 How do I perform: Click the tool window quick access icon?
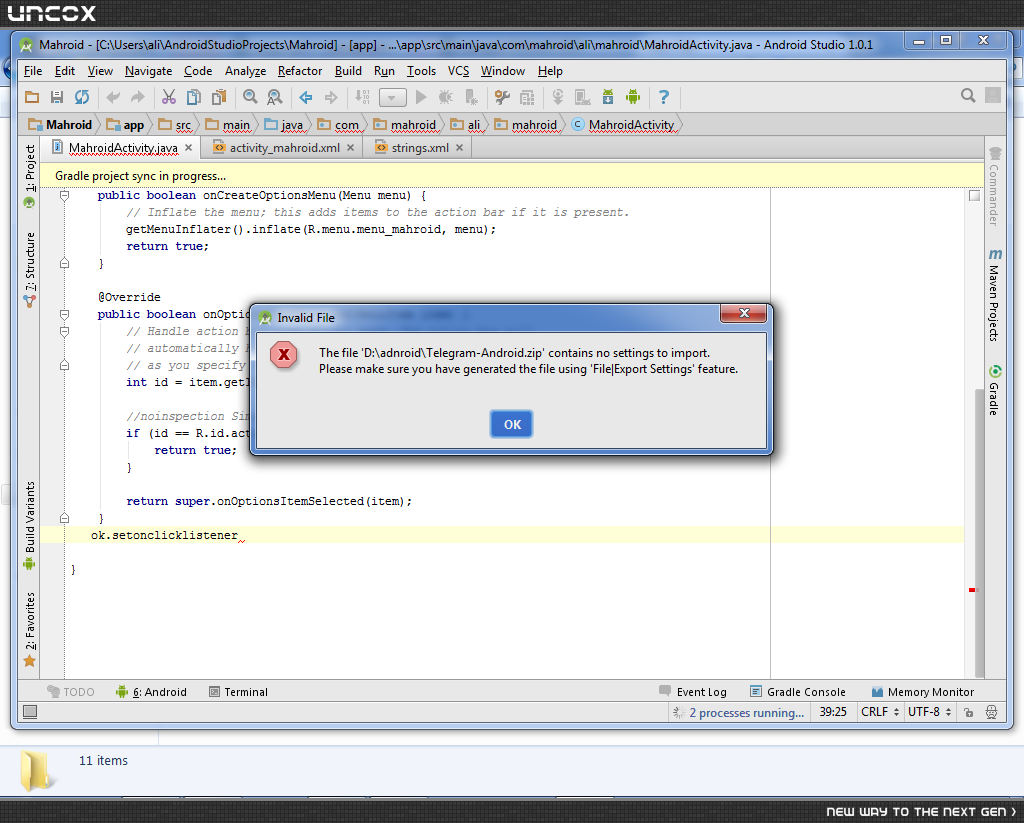point(30,712)
